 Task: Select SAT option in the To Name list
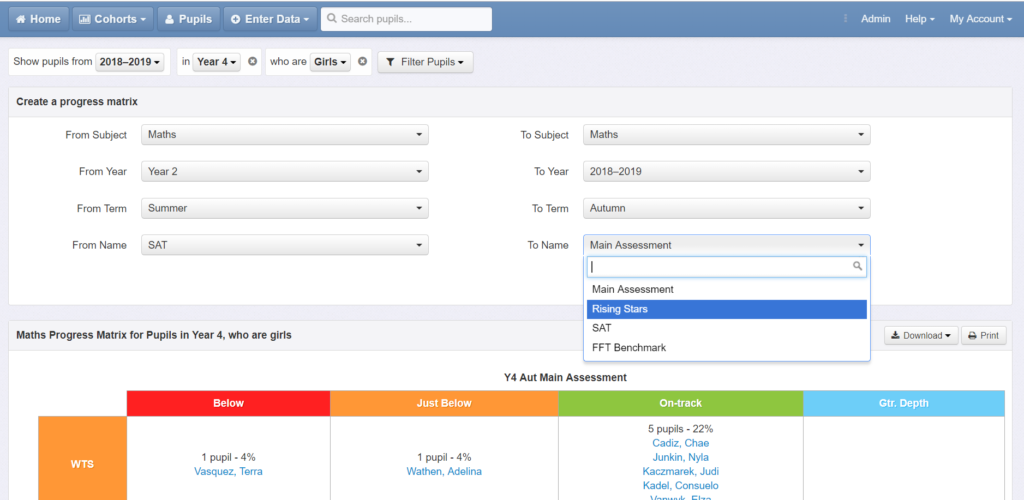(726, 328)
